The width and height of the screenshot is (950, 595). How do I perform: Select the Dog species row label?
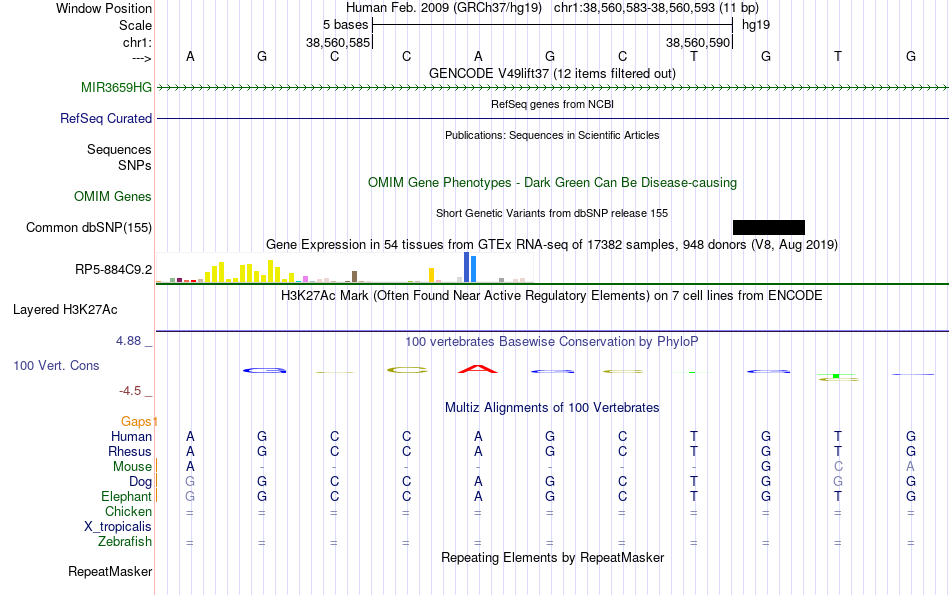pyautogui.click(x=141, y=482)
